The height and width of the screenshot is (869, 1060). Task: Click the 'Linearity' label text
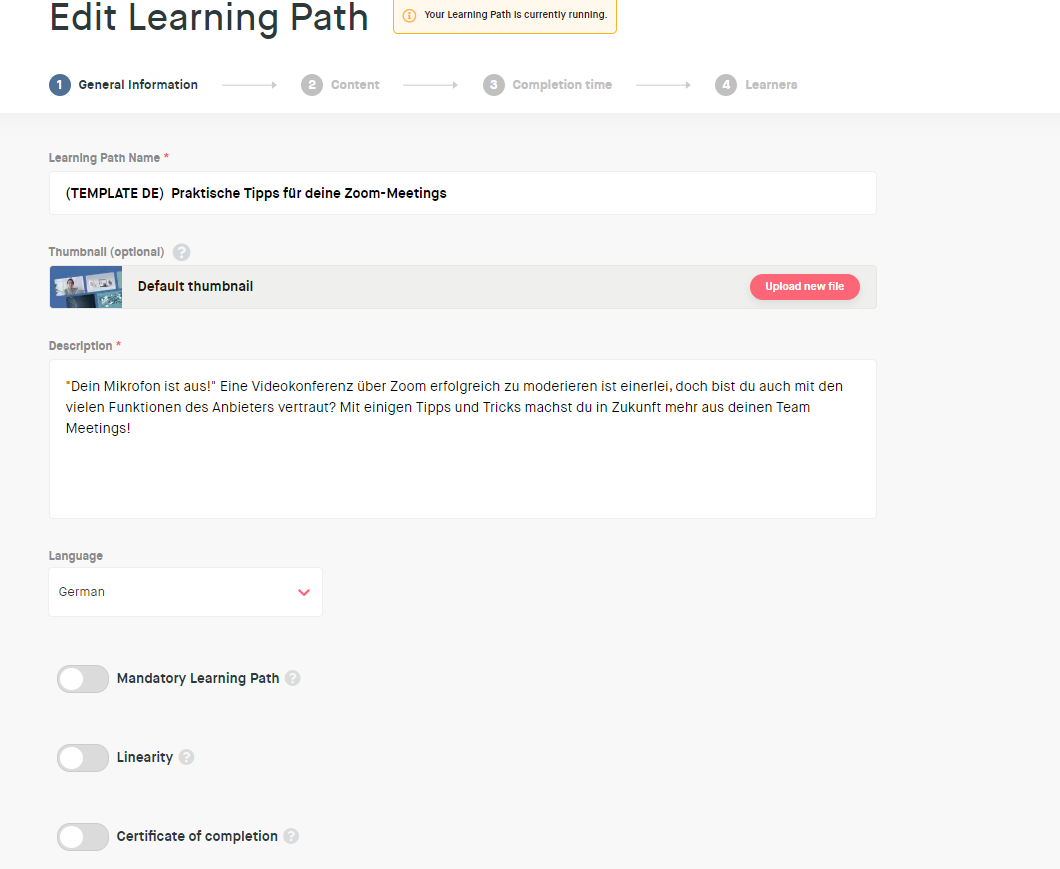click(145, 757)
